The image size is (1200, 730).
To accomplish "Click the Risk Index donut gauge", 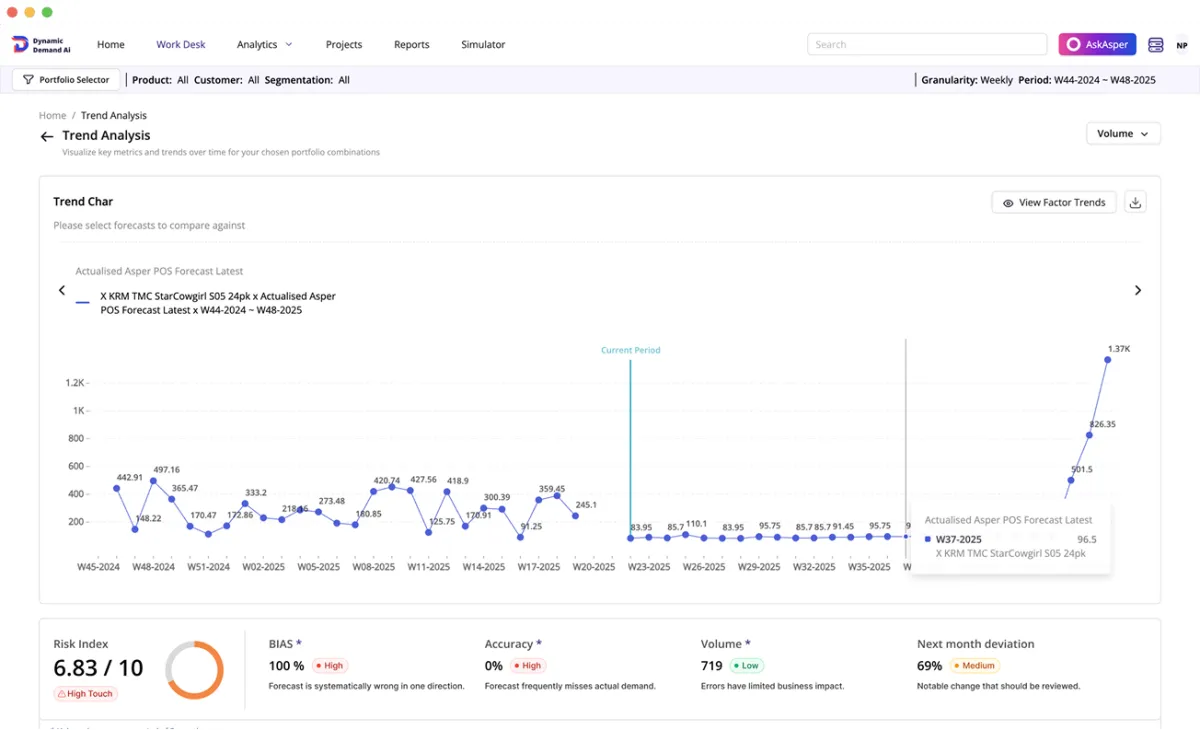I will pyautogui.click(x=194, y=670).
